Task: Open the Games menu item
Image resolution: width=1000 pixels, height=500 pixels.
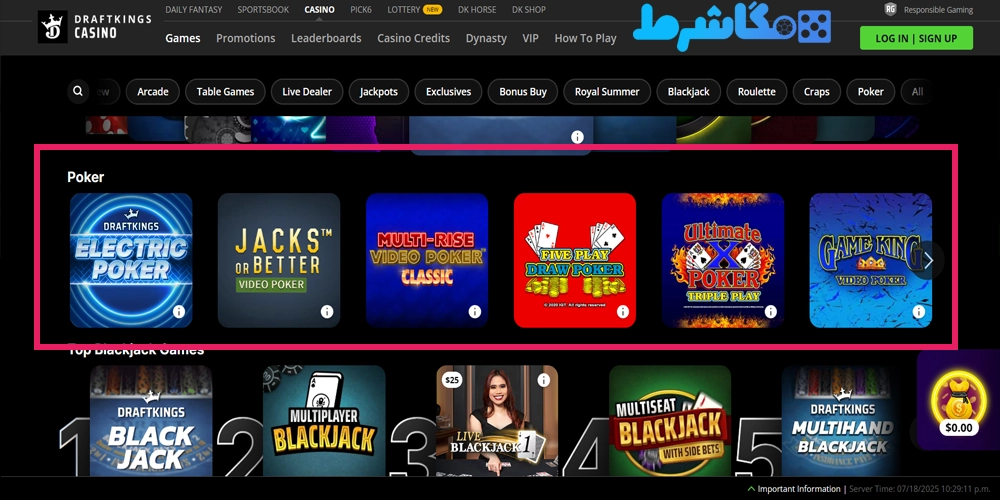Action: pos(183,38)
